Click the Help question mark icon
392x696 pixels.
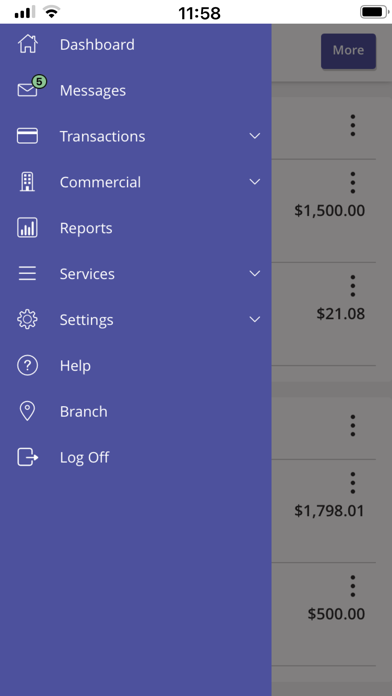pyautogui.click(x=28, y=365)
